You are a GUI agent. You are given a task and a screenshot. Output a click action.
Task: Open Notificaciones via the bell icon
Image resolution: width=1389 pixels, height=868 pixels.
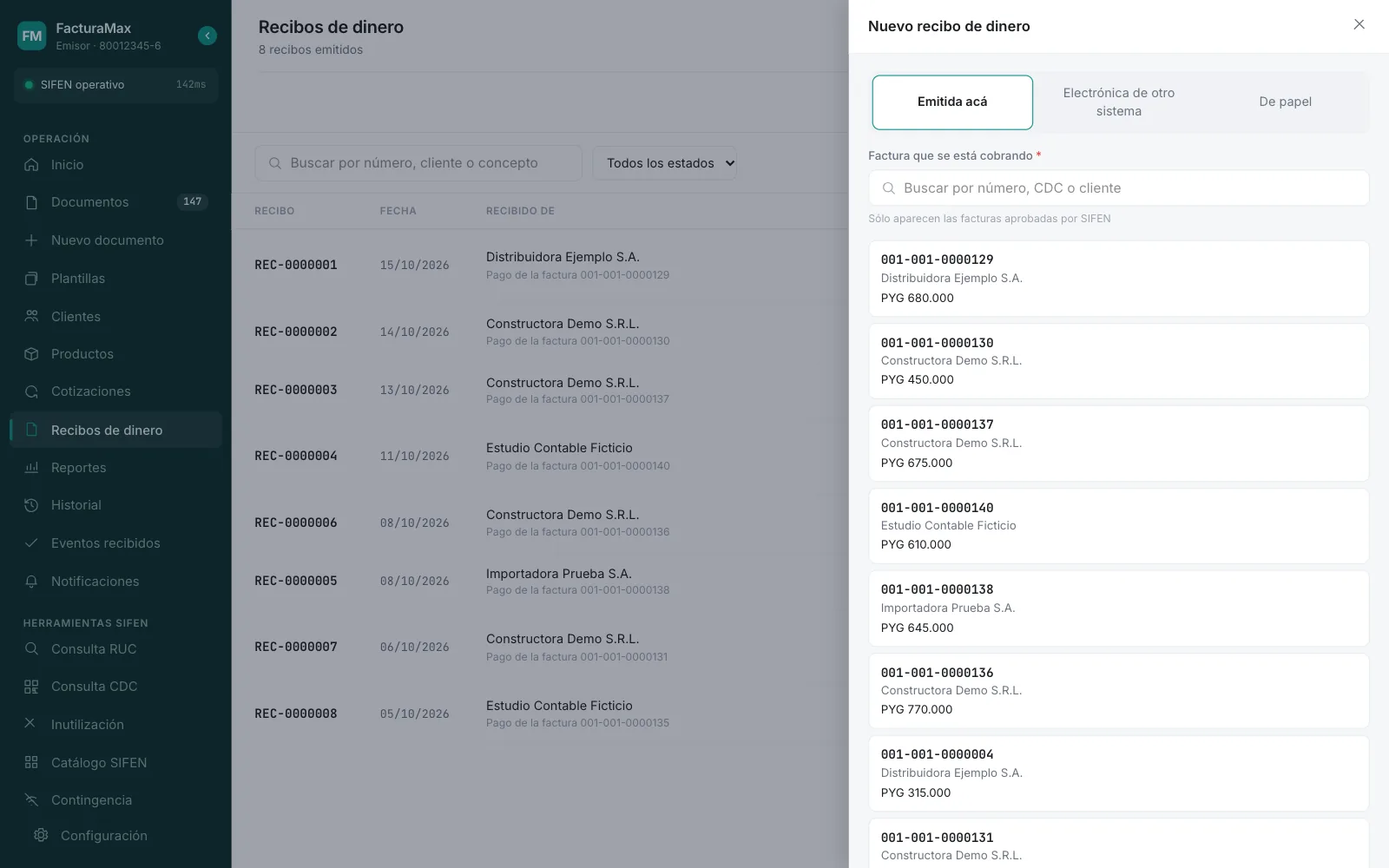click(x=31, y=582)
